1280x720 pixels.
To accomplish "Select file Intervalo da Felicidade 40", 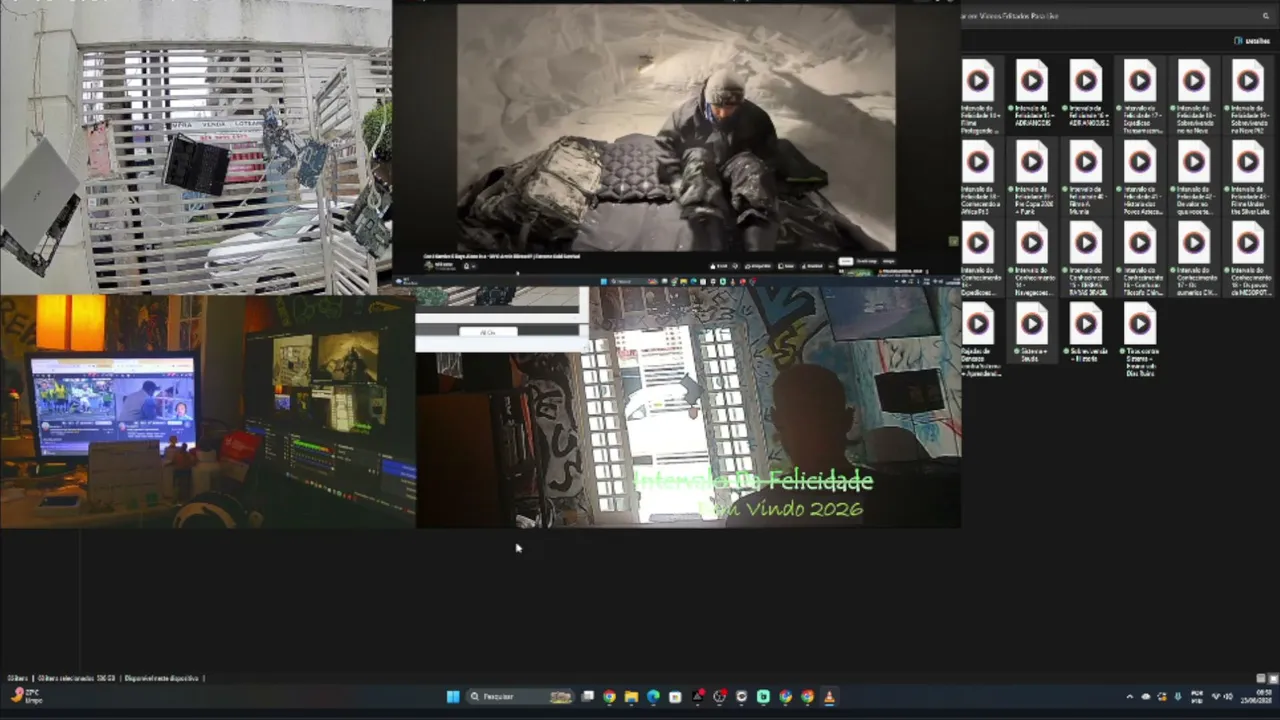I will click(x=1086, y=177).
